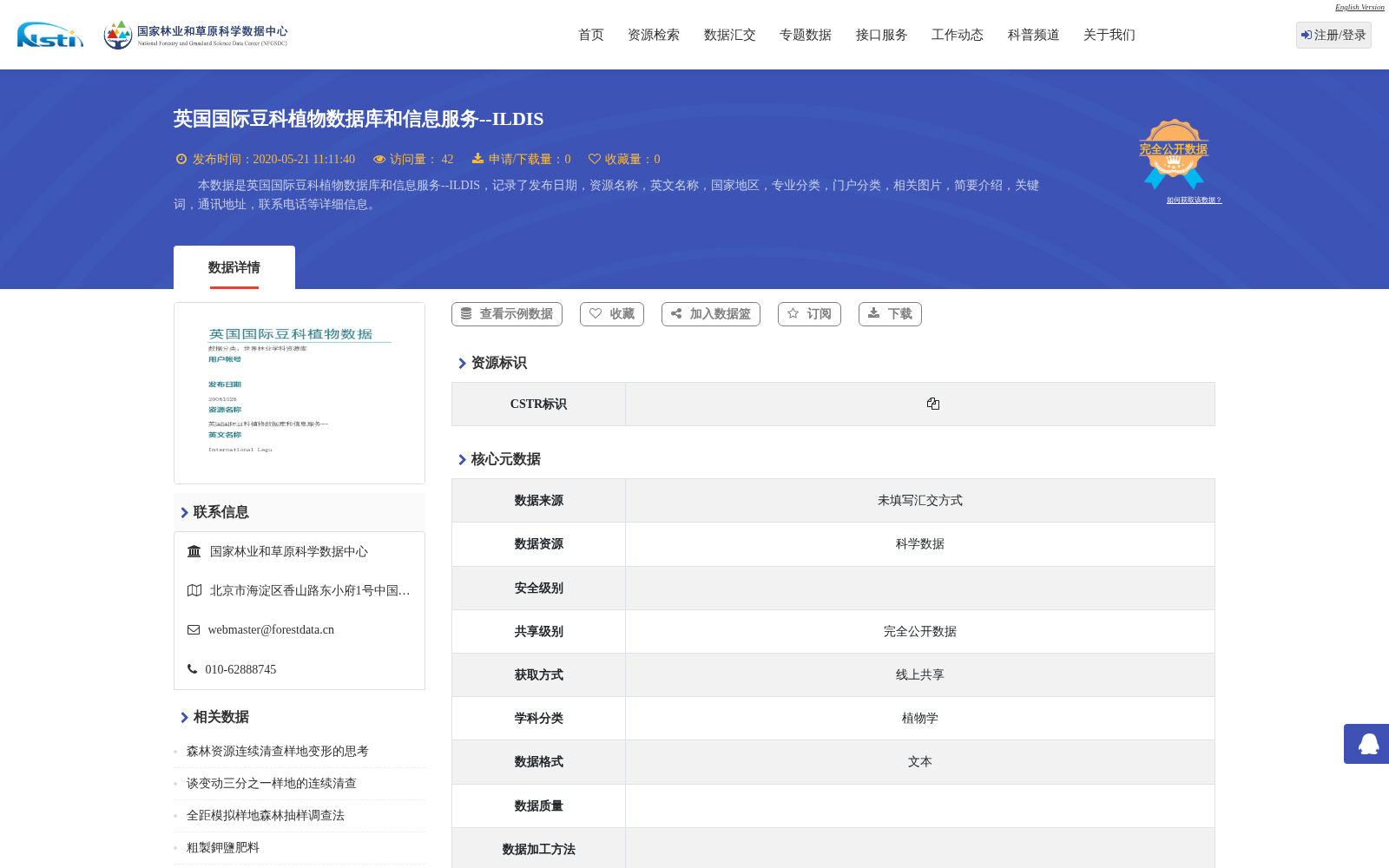The width and height of the screenshot is (1389, 868).
Task: Open 如何获取该数据 link
Action: (1194, 201)
